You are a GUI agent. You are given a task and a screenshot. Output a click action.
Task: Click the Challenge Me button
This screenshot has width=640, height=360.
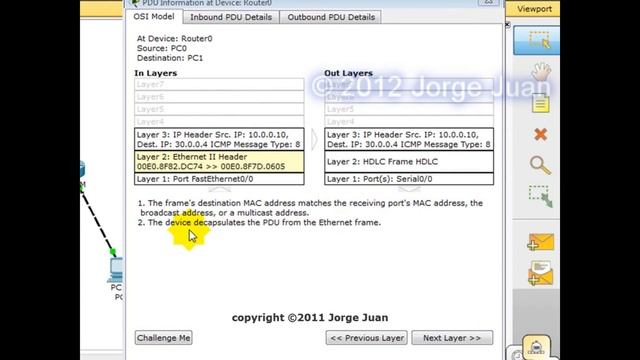pyautogui.click(x=164, y=338)
